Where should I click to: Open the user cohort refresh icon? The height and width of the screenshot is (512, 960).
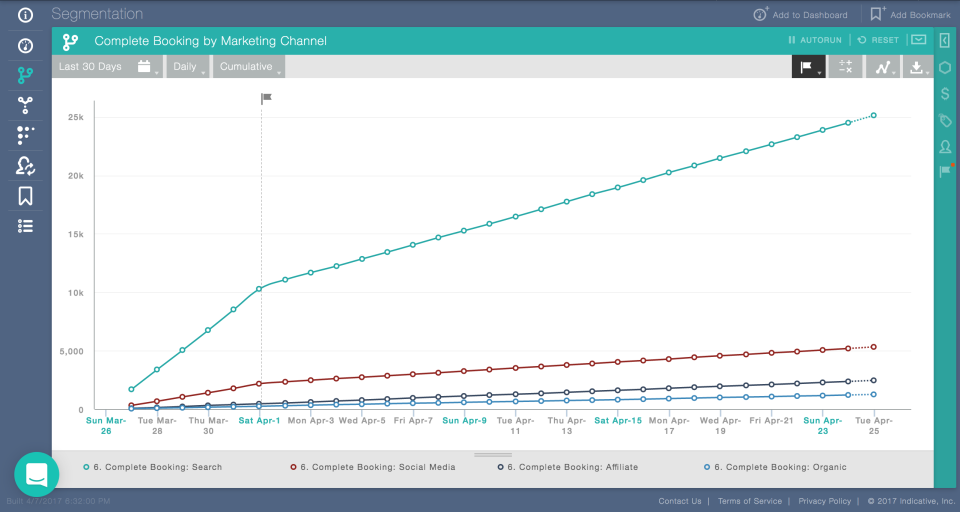[x=25, y=166]
